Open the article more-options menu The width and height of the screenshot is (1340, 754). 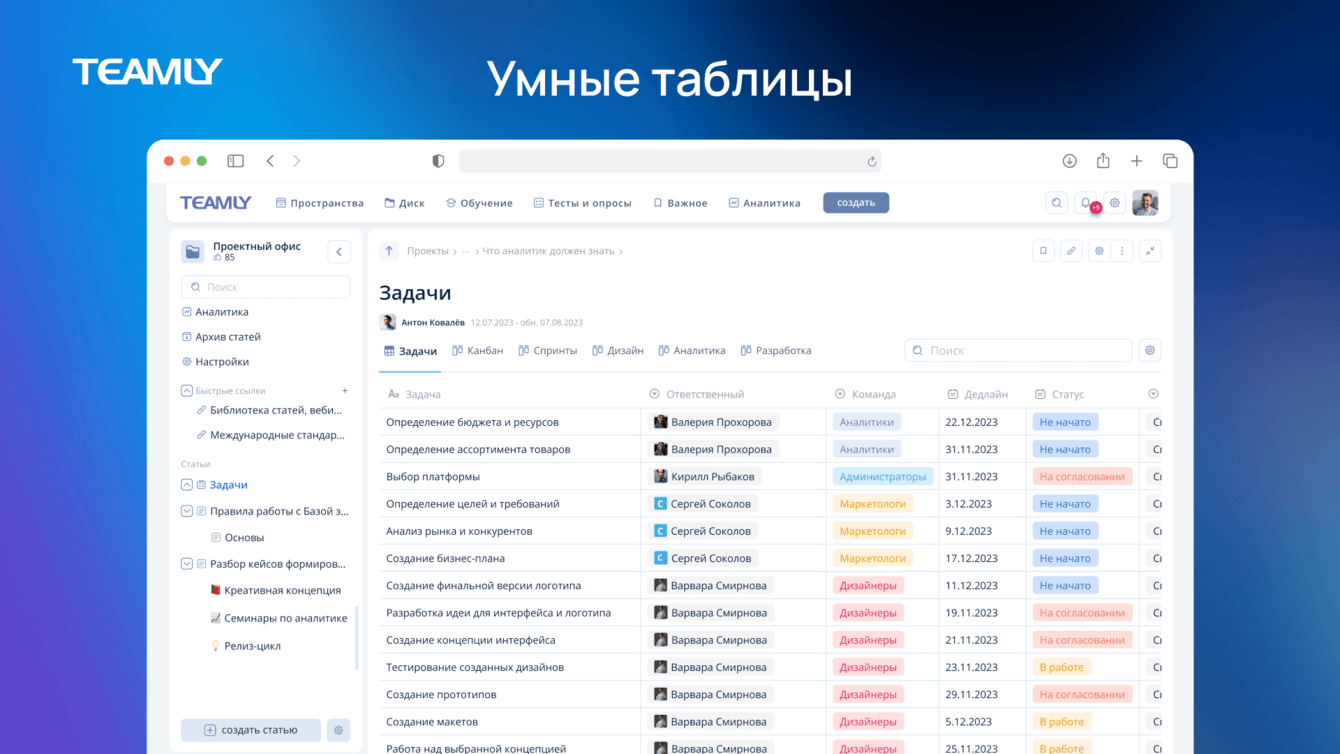click(x=1122, y=251)
